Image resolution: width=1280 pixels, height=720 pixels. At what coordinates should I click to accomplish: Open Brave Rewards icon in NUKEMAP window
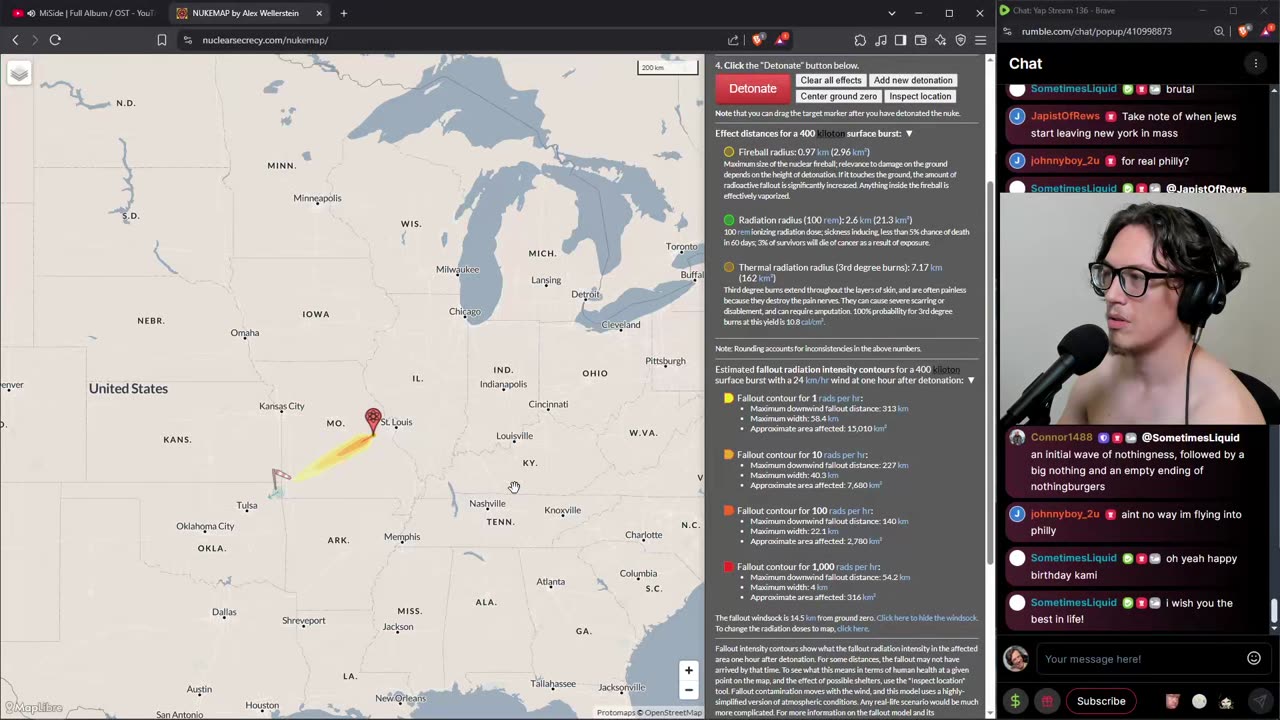(781, 40)
